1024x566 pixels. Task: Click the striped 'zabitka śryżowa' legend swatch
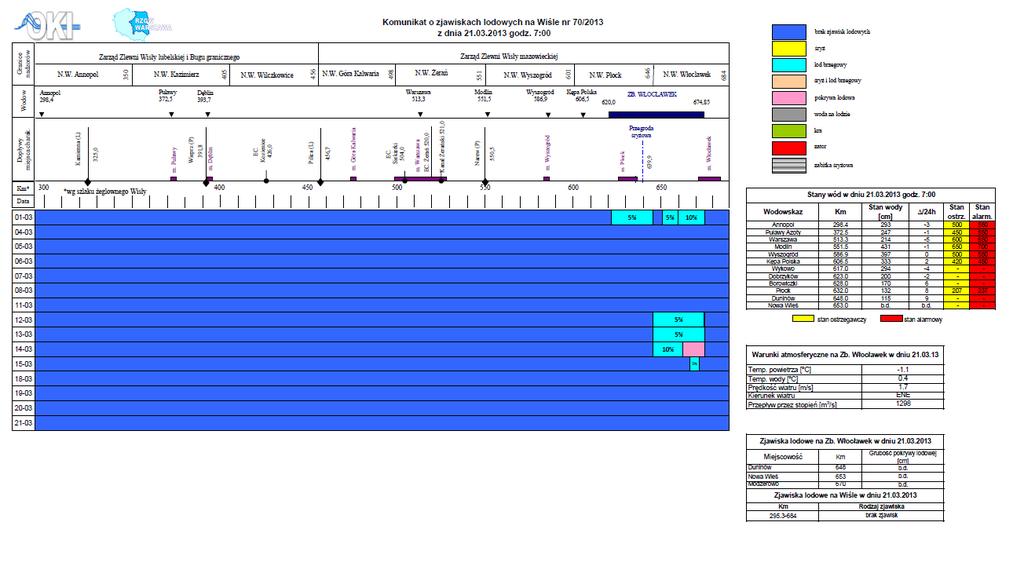789,165
